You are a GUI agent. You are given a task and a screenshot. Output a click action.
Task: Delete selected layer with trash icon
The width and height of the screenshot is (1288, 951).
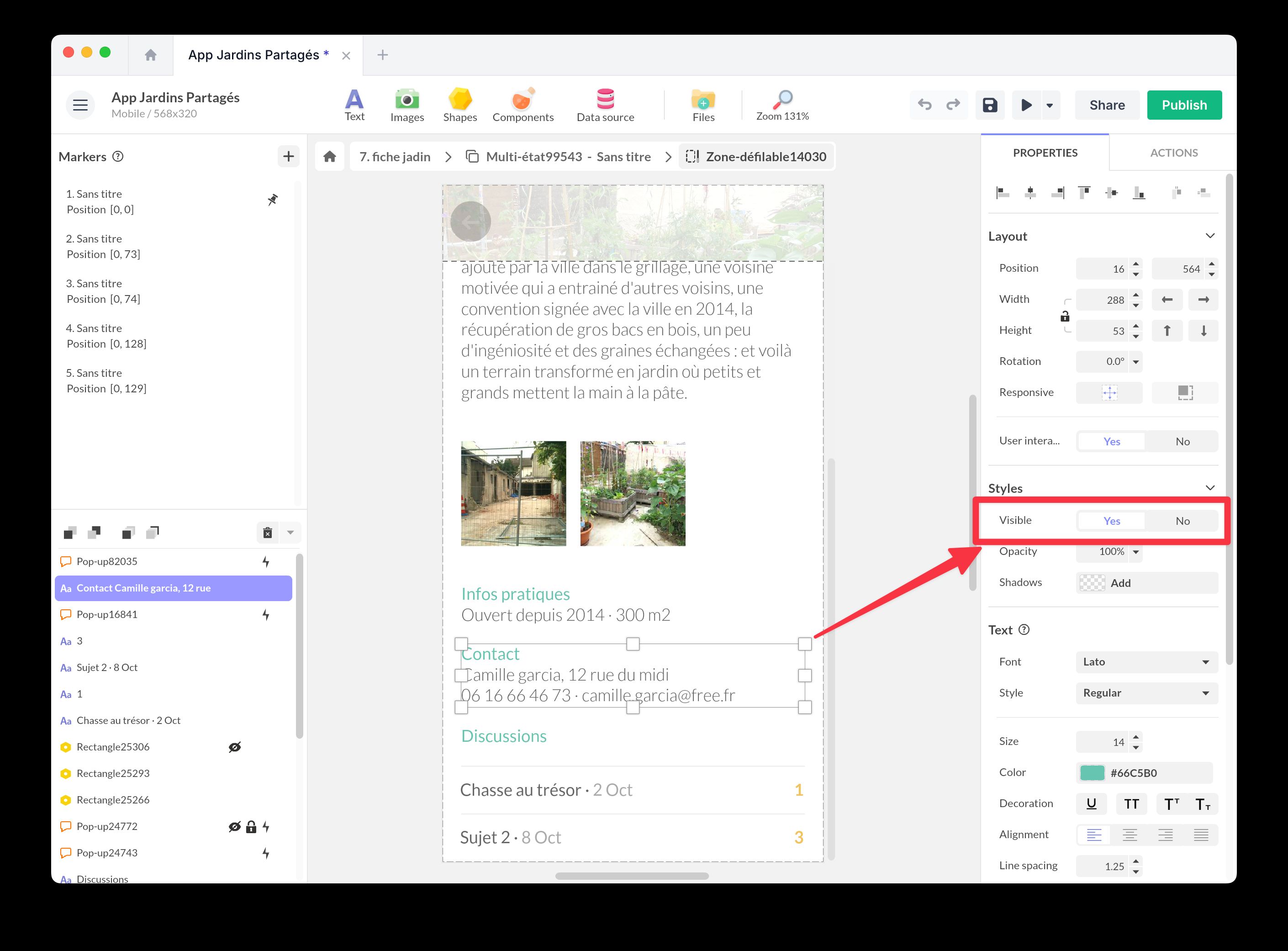point(268,533)
